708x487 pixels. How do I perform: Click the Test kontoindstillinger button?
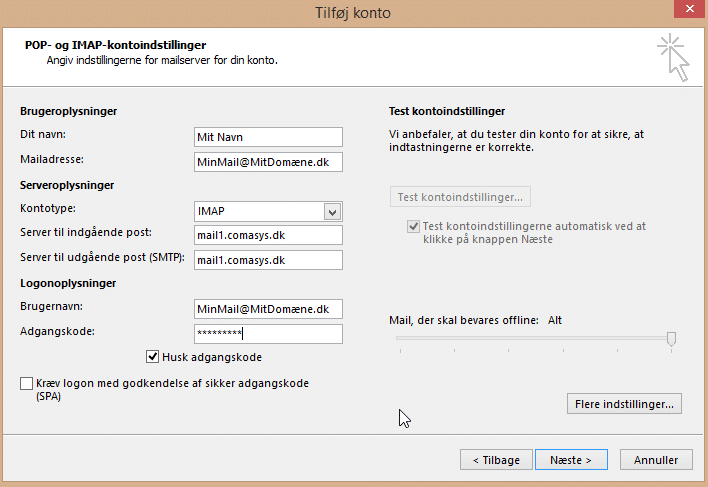pos(460,197)
